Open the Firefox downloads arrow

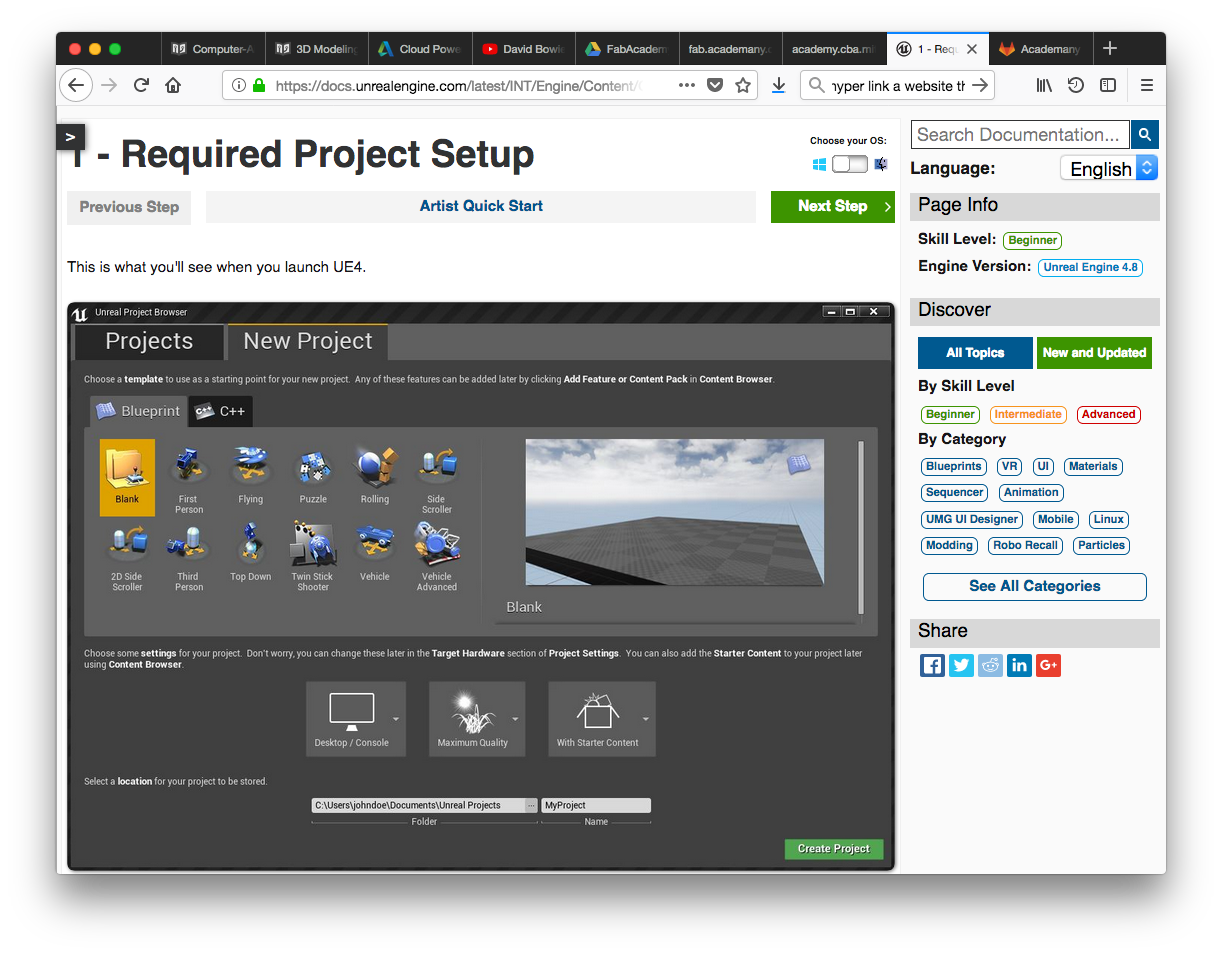pyautogui.click(x=779, y=85)
